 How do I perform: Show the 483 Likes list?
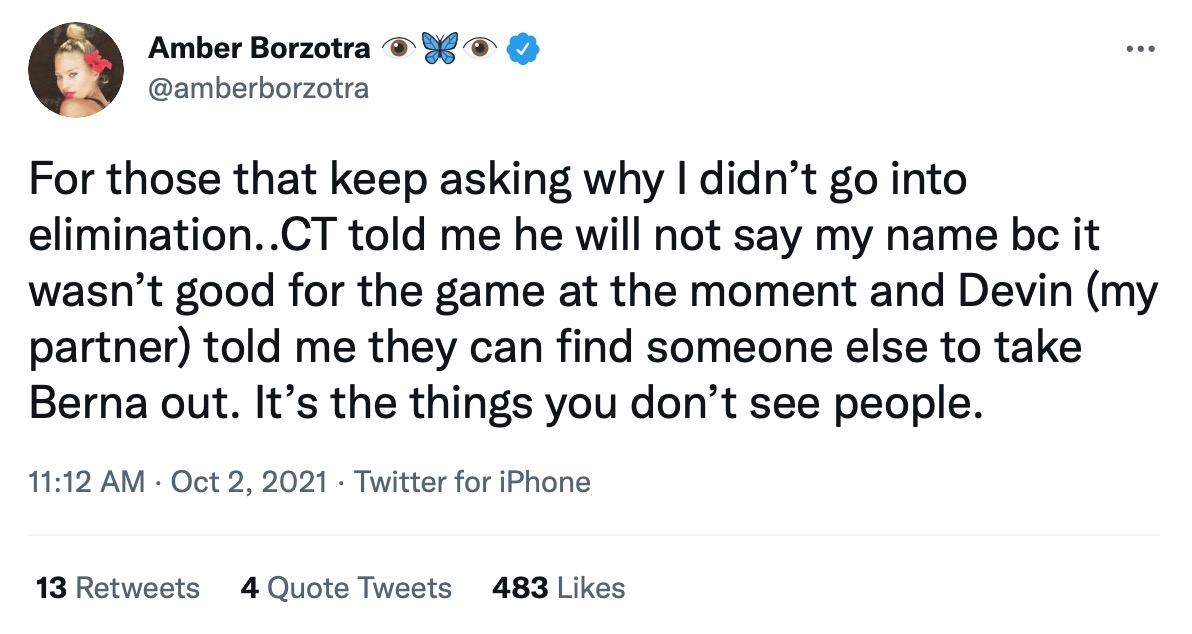558,587
